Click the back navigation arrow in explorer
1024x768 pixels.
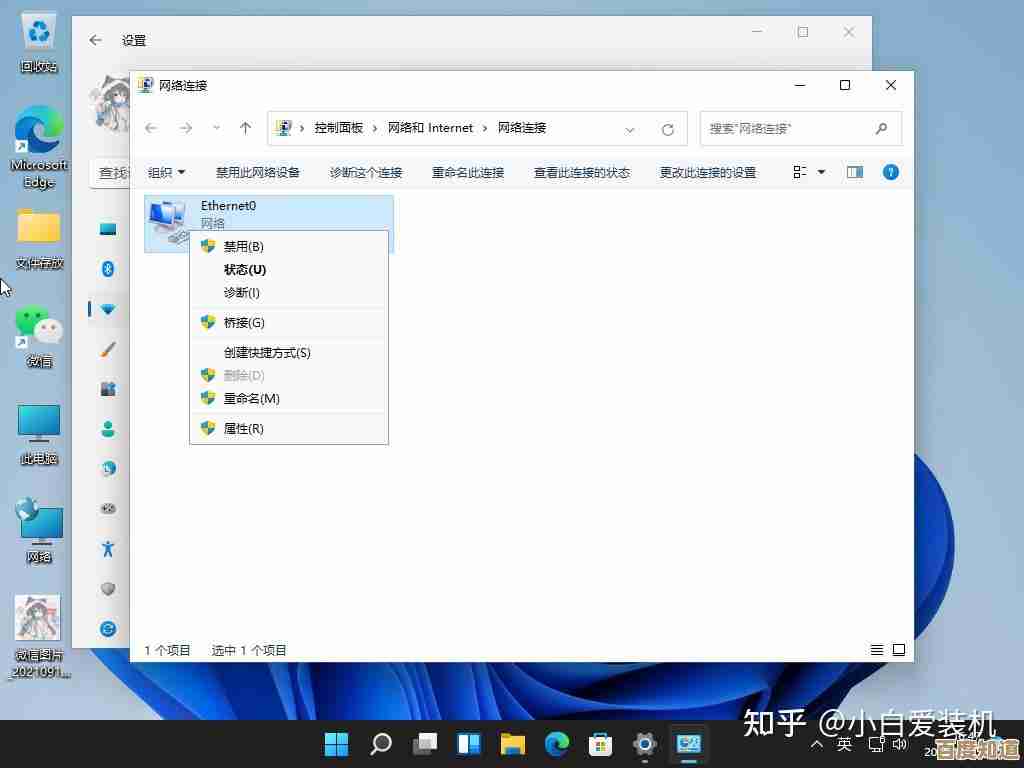151,128
